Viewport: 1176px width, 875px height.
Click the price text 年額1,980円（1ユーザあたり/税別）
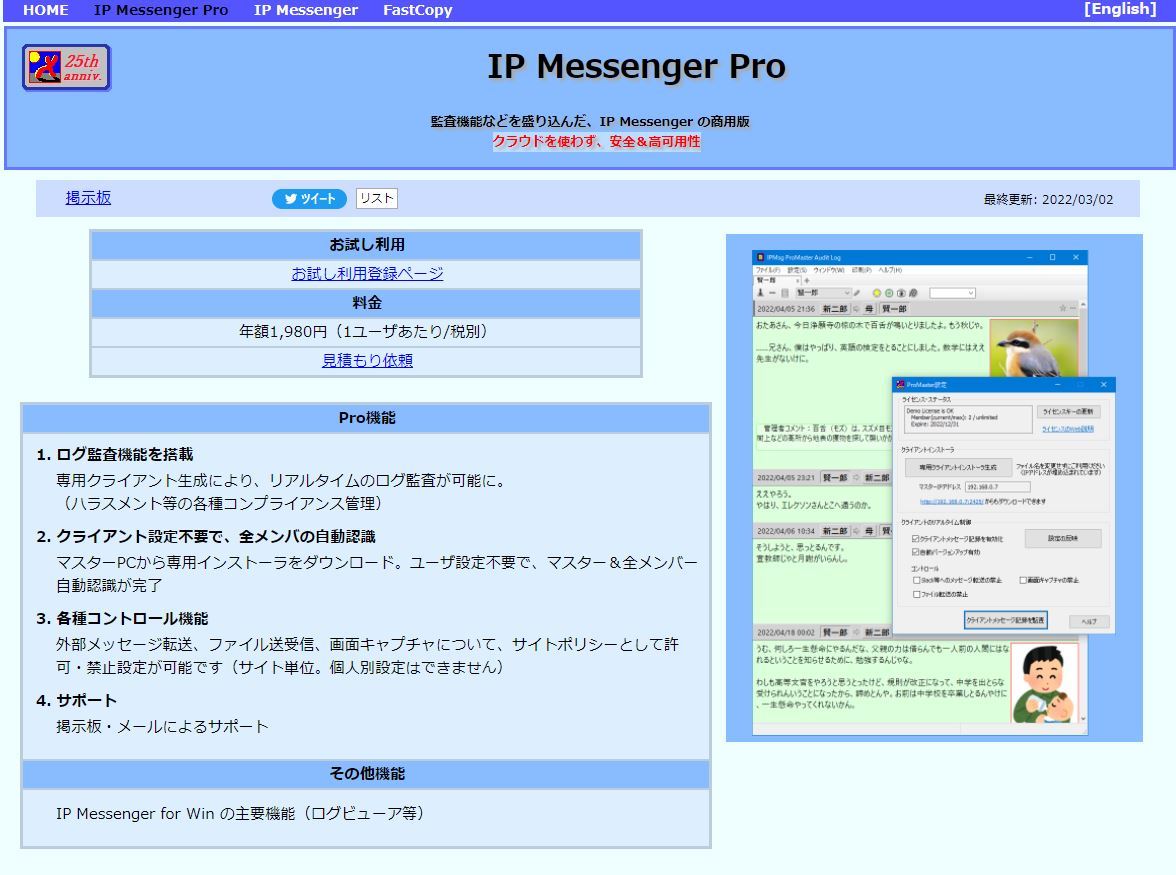point(367,331)
